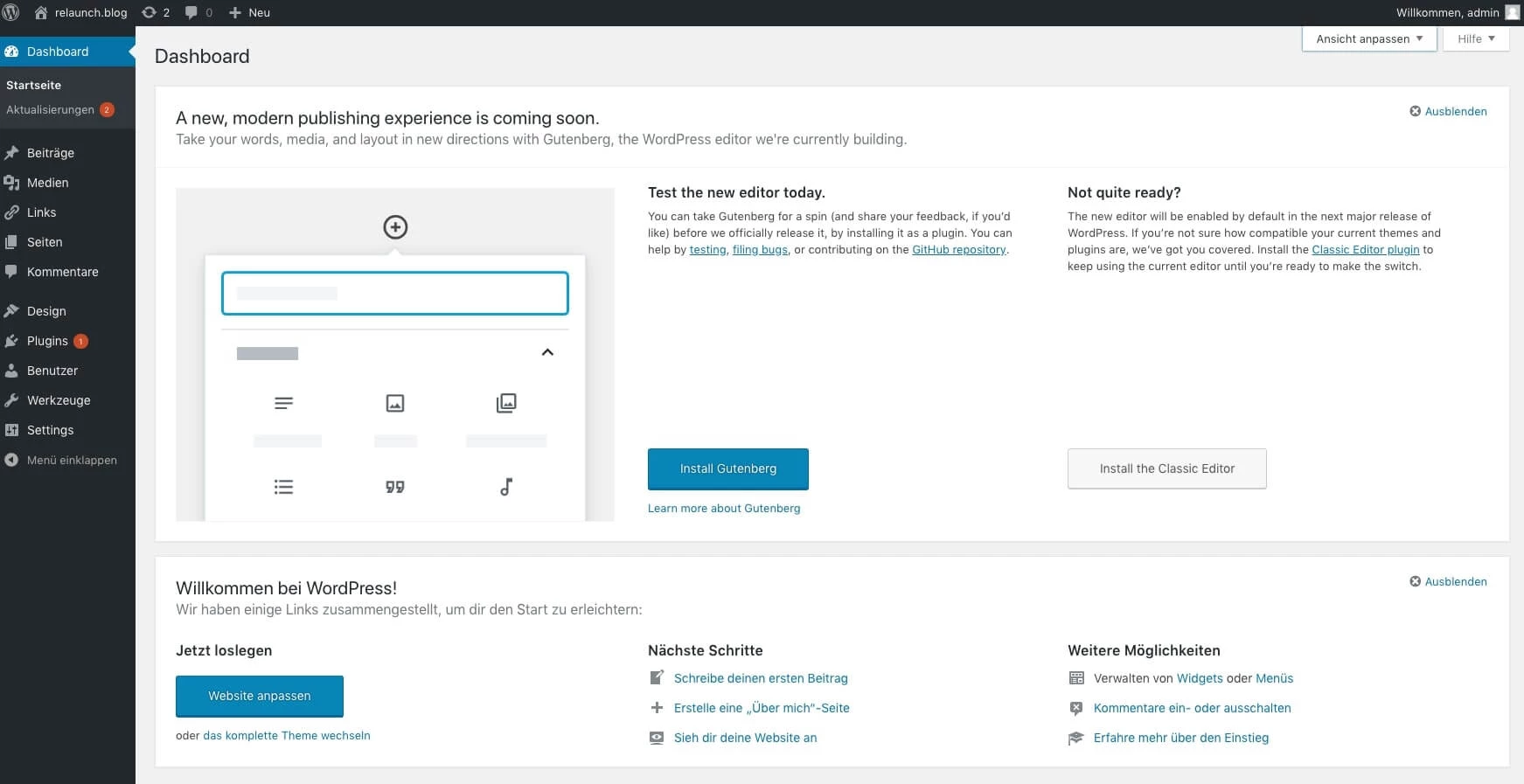Image resolution: width=1524 pixels, height=784 pixels.
Task: Click the music note block icon
Action: click(x=505, y=487)
